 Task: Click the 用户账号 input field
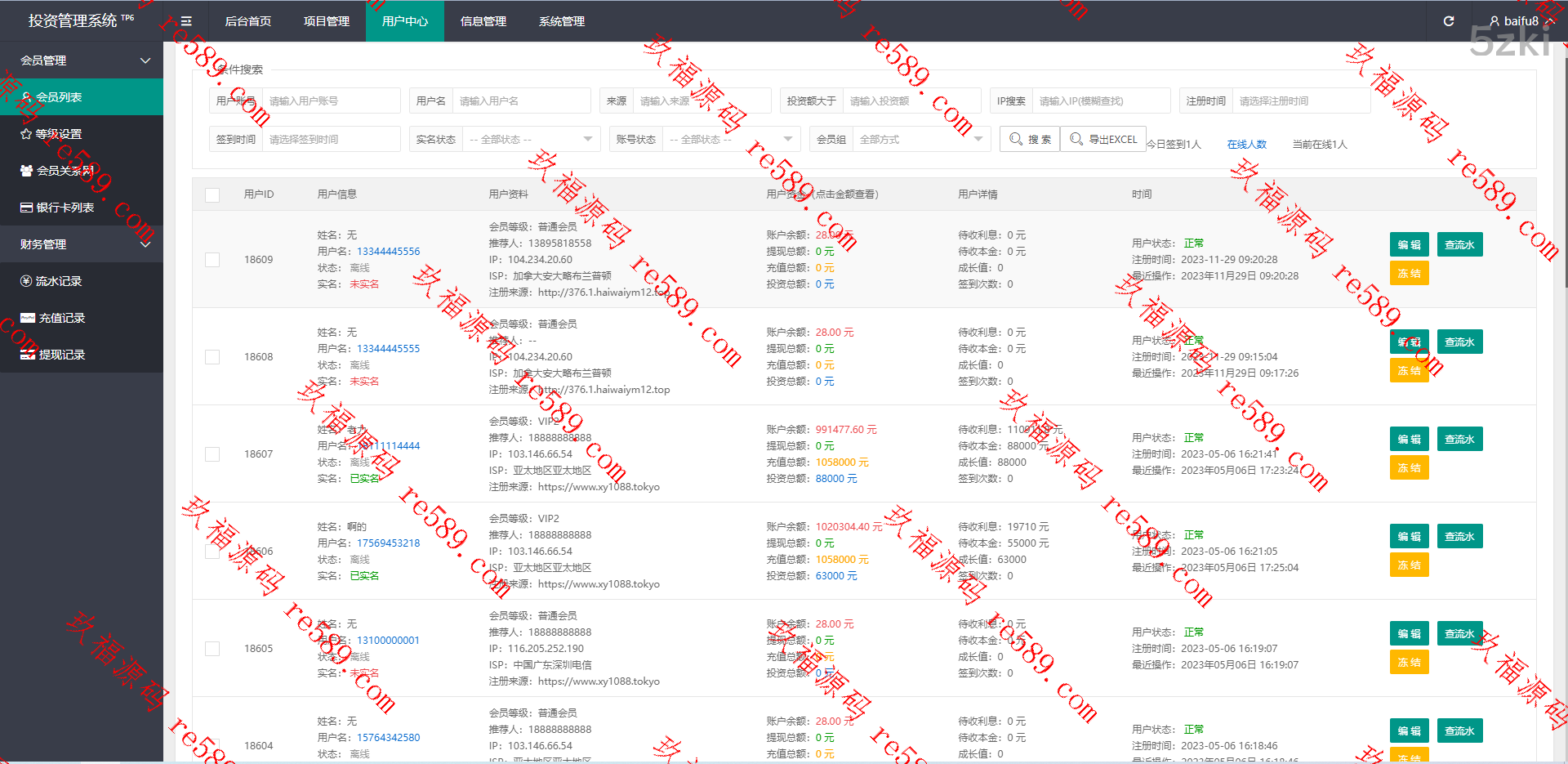click(x=331, y=101)
